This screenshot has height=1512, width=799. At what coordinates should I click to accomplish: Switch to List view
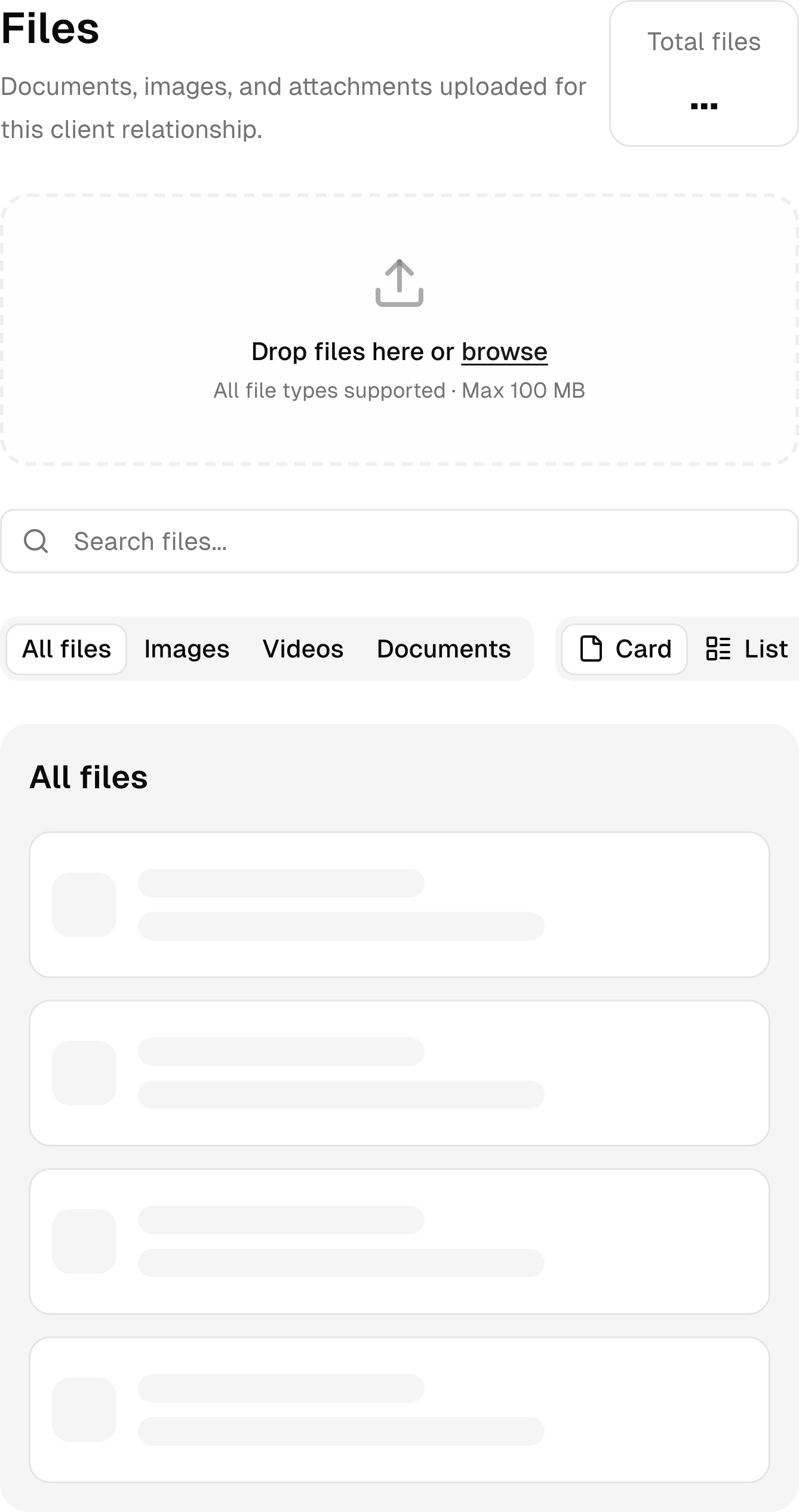click(746, 649)
